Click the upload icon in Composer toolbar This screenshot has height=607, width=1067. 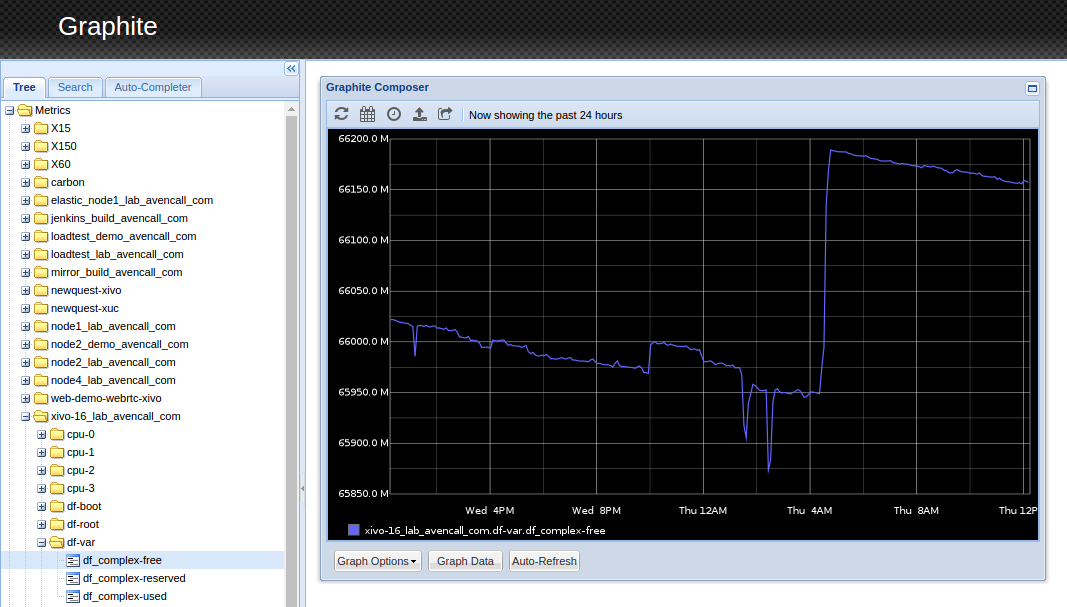click(420, 114)
